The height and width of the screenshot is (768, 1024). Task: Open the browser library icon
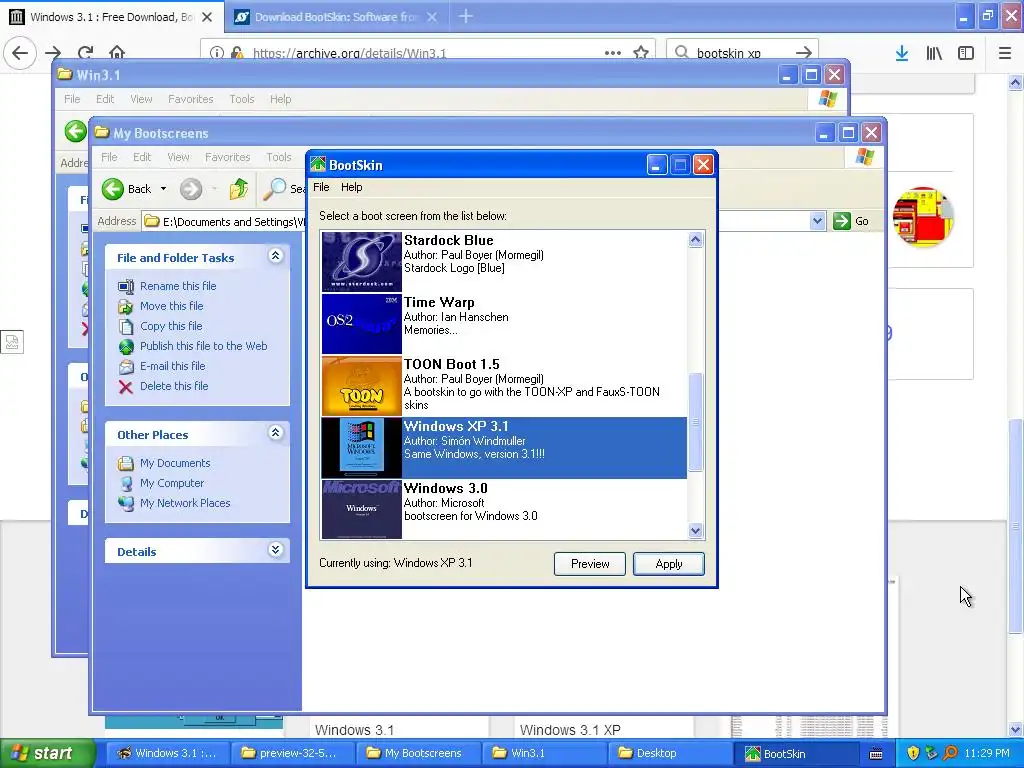point(934,53)
